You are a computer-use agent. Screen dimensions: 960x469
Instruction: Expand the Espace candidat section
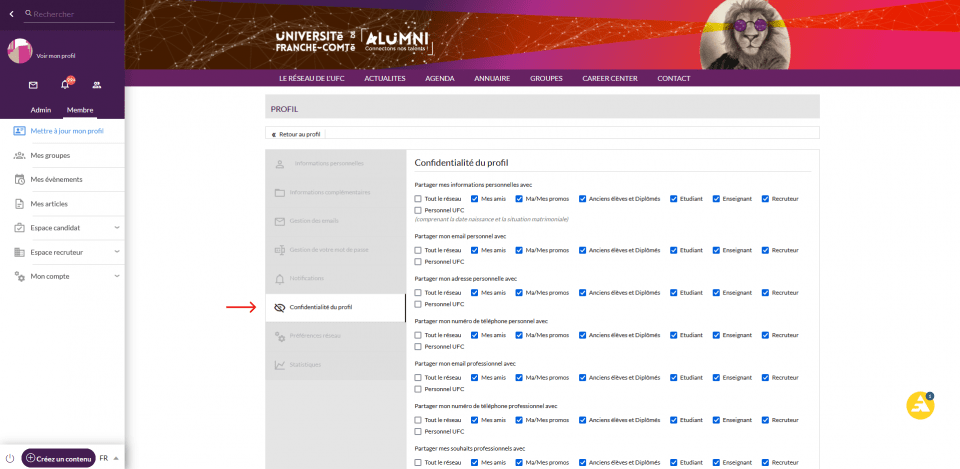(x=117, y=228)
